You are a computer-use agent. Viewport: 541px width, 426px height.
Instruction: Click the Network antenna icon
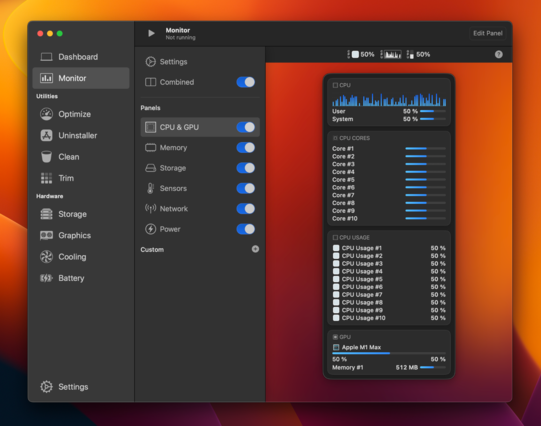tap(150, 208)
